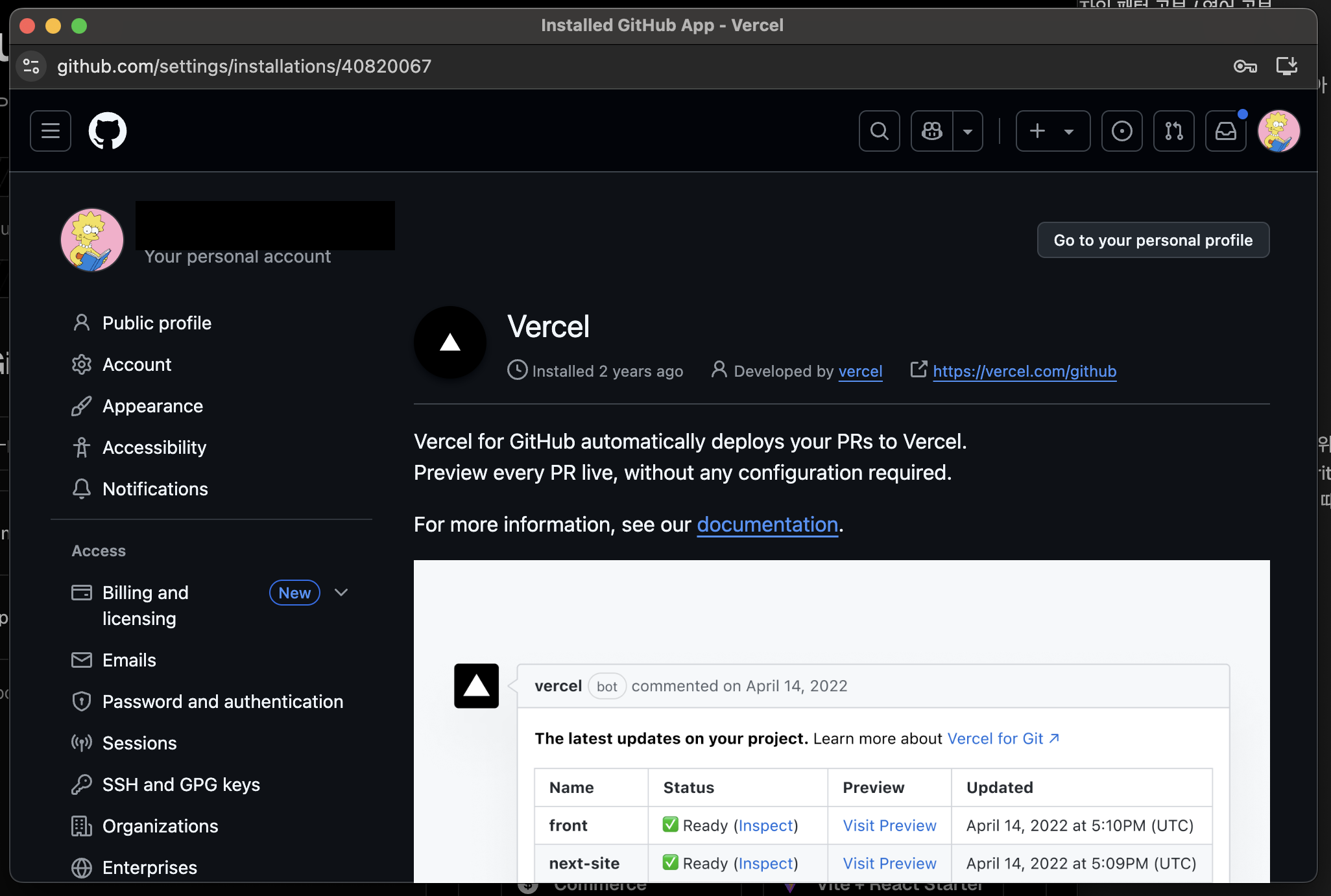Go to SSH and GPG keys

(181, 784)
